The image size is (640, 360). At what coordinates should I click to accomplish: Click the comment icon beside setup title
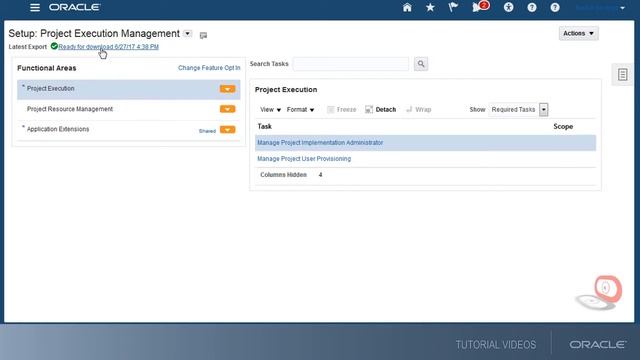203,36
